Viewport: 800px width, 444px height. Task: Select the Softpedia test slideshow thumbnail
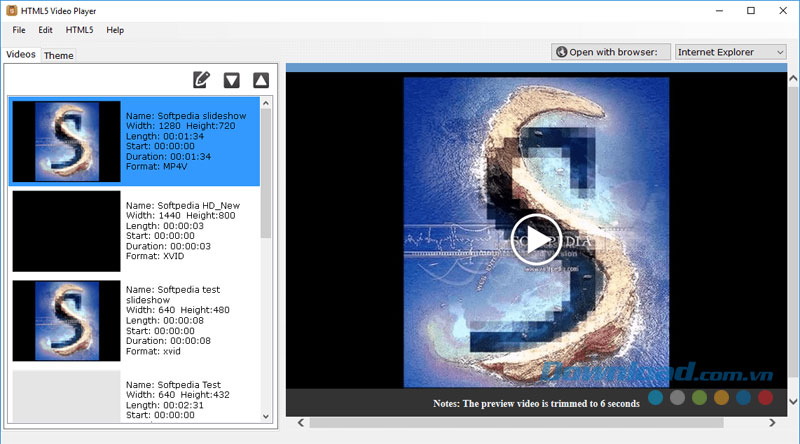pyautogui.click(x=66, y=321)
